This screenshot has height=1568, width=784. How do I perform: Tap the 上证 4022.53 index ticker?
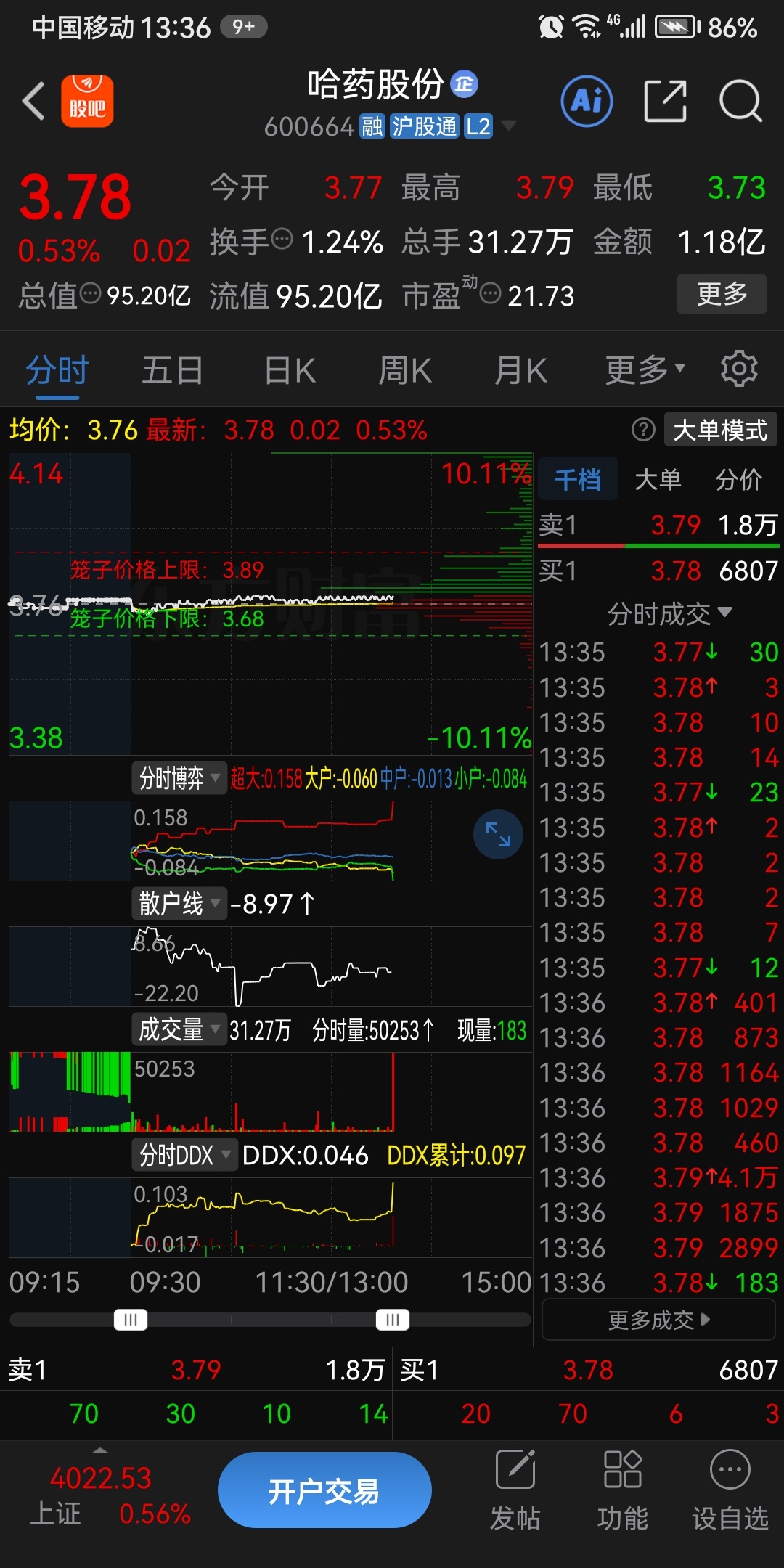tap(109, 1495)
